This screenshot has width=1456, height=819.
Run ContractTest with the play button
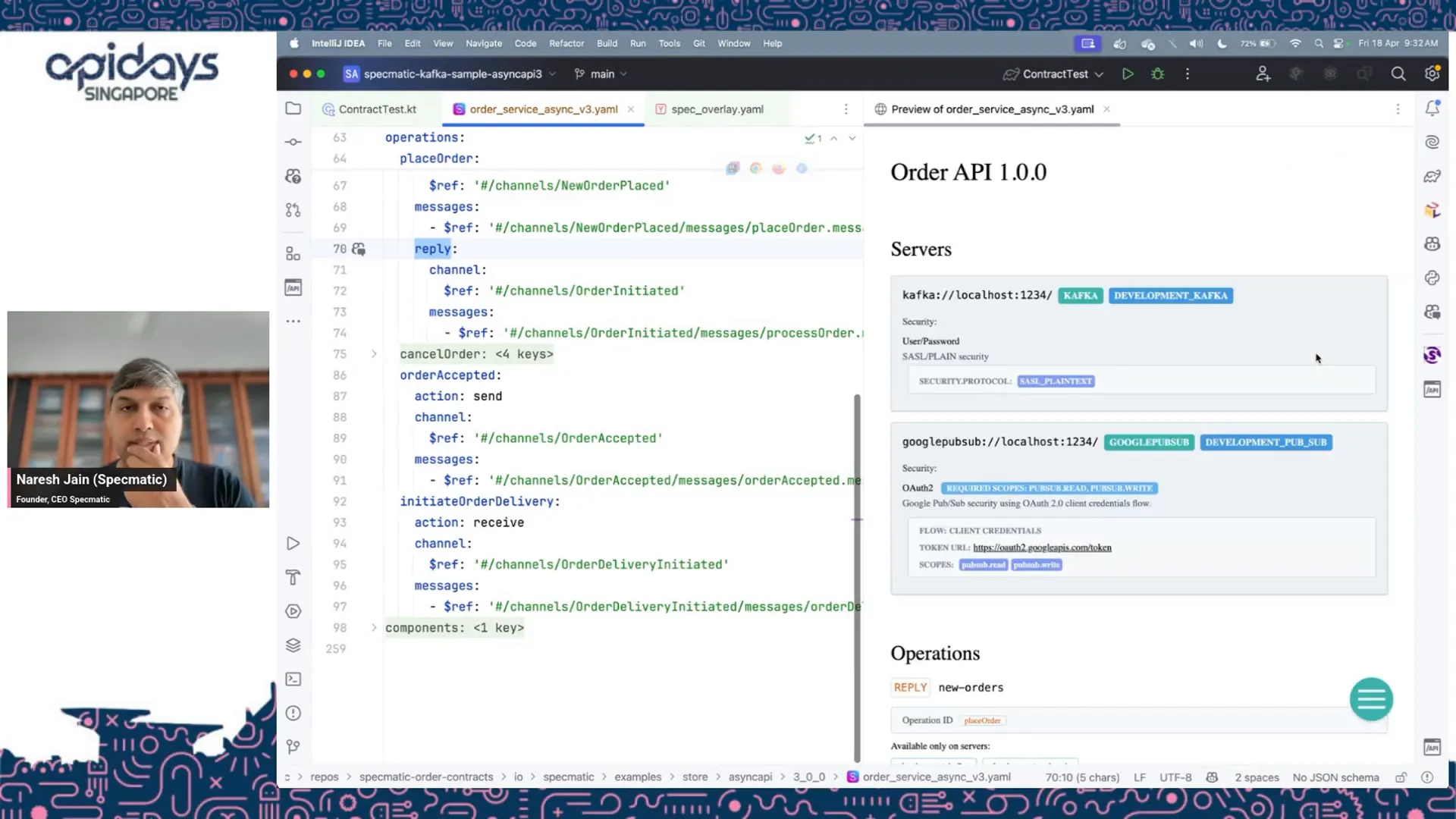1128,74
